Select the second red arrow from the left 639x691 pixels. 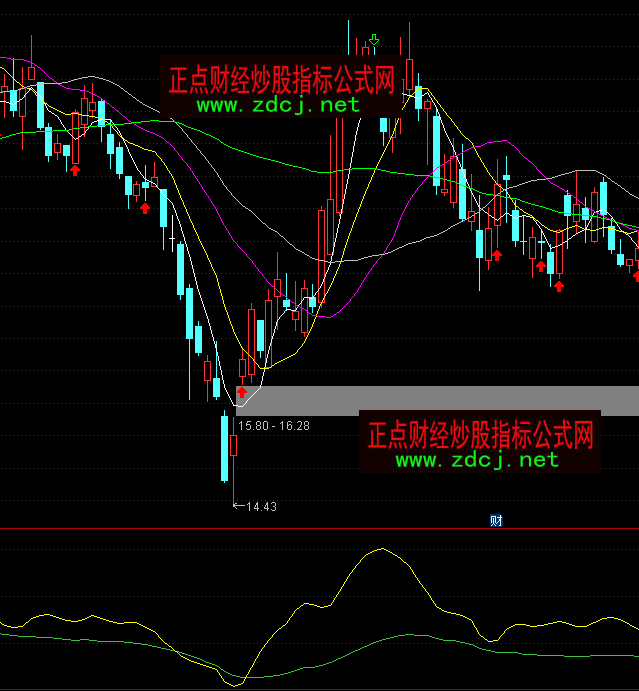click(145, 207)
